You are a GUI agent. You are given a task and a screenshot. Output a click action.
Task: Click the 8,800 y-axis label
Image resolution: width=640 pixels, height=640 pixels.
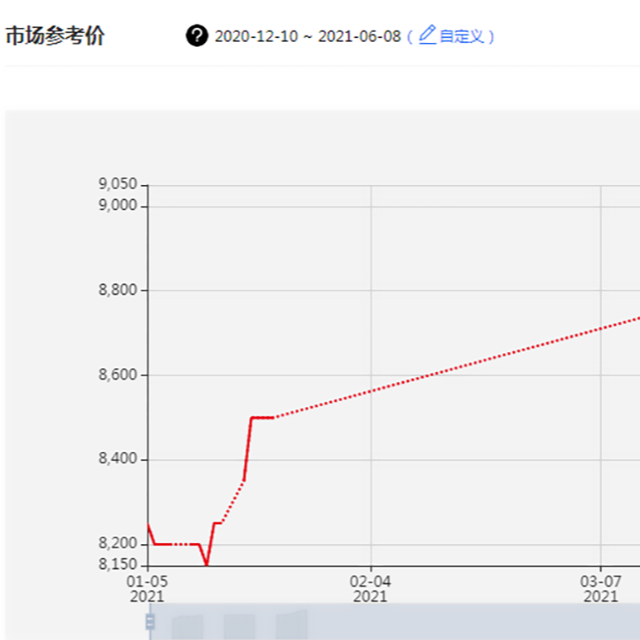click(118, 291)
